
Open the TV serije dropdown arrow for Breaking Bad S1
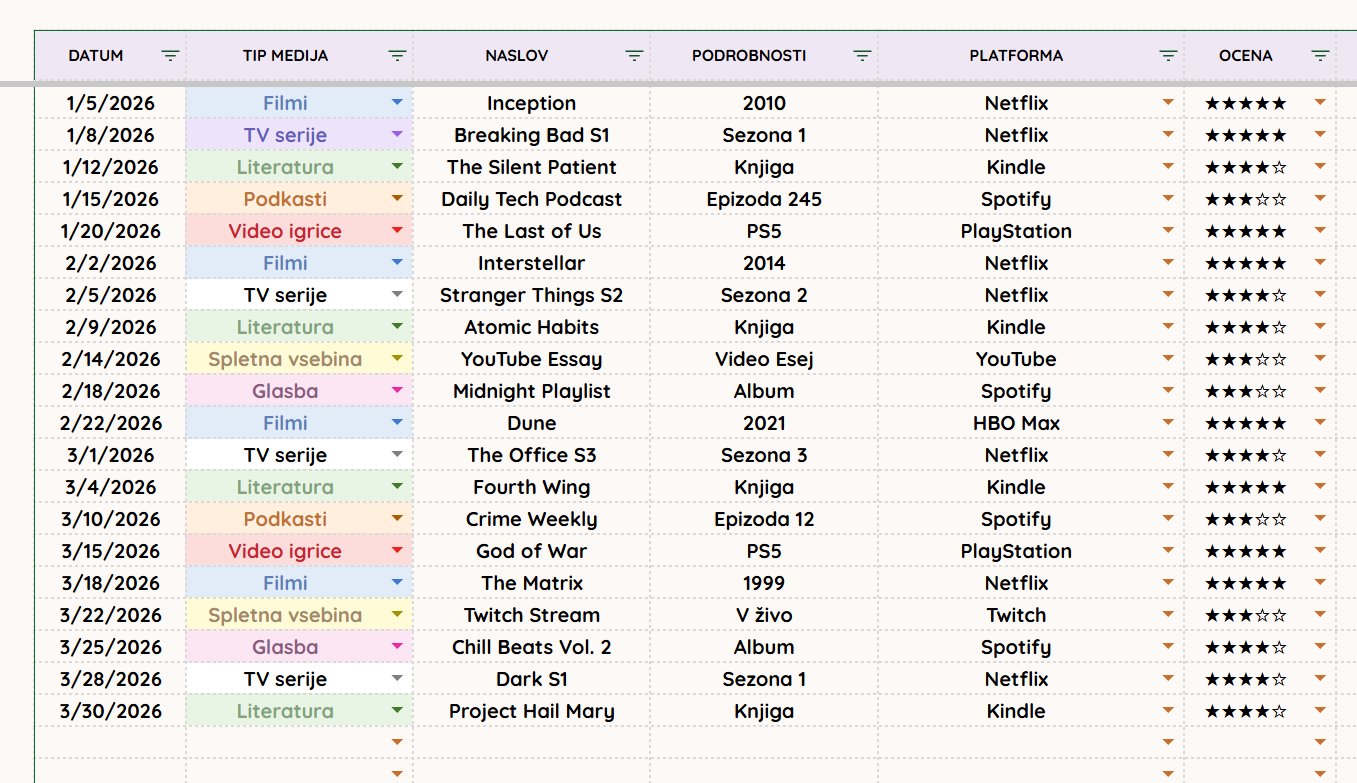(397, 134)
